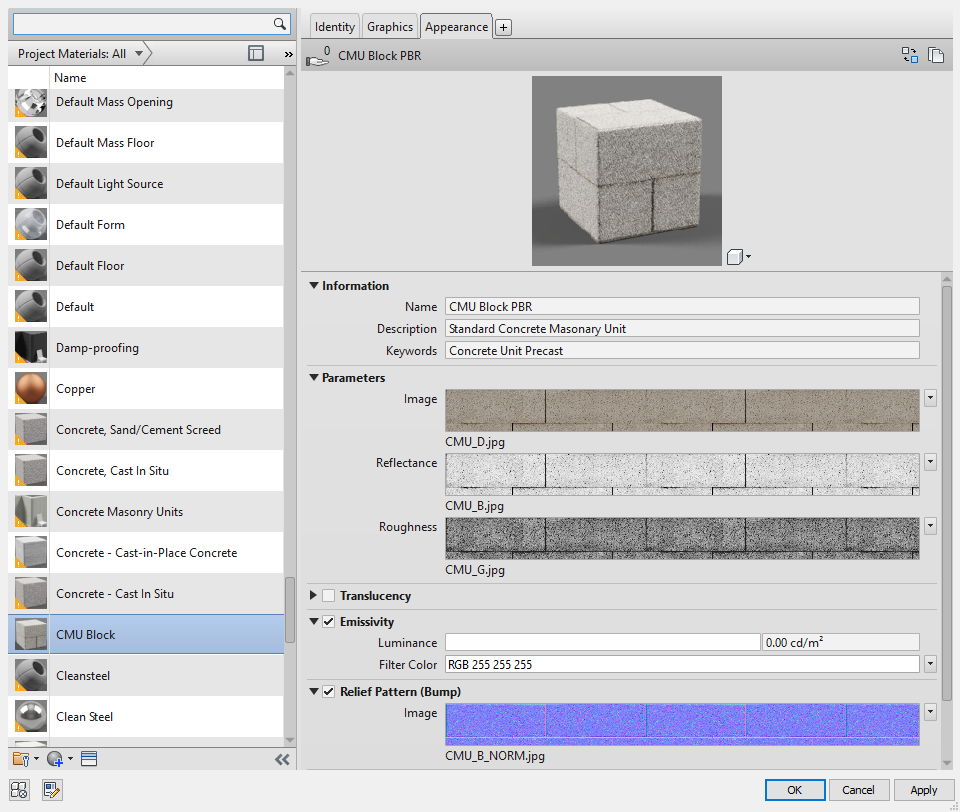Switch to the Graphics tab
Viewport: 960px width, 812px height.
coord(389,26)
